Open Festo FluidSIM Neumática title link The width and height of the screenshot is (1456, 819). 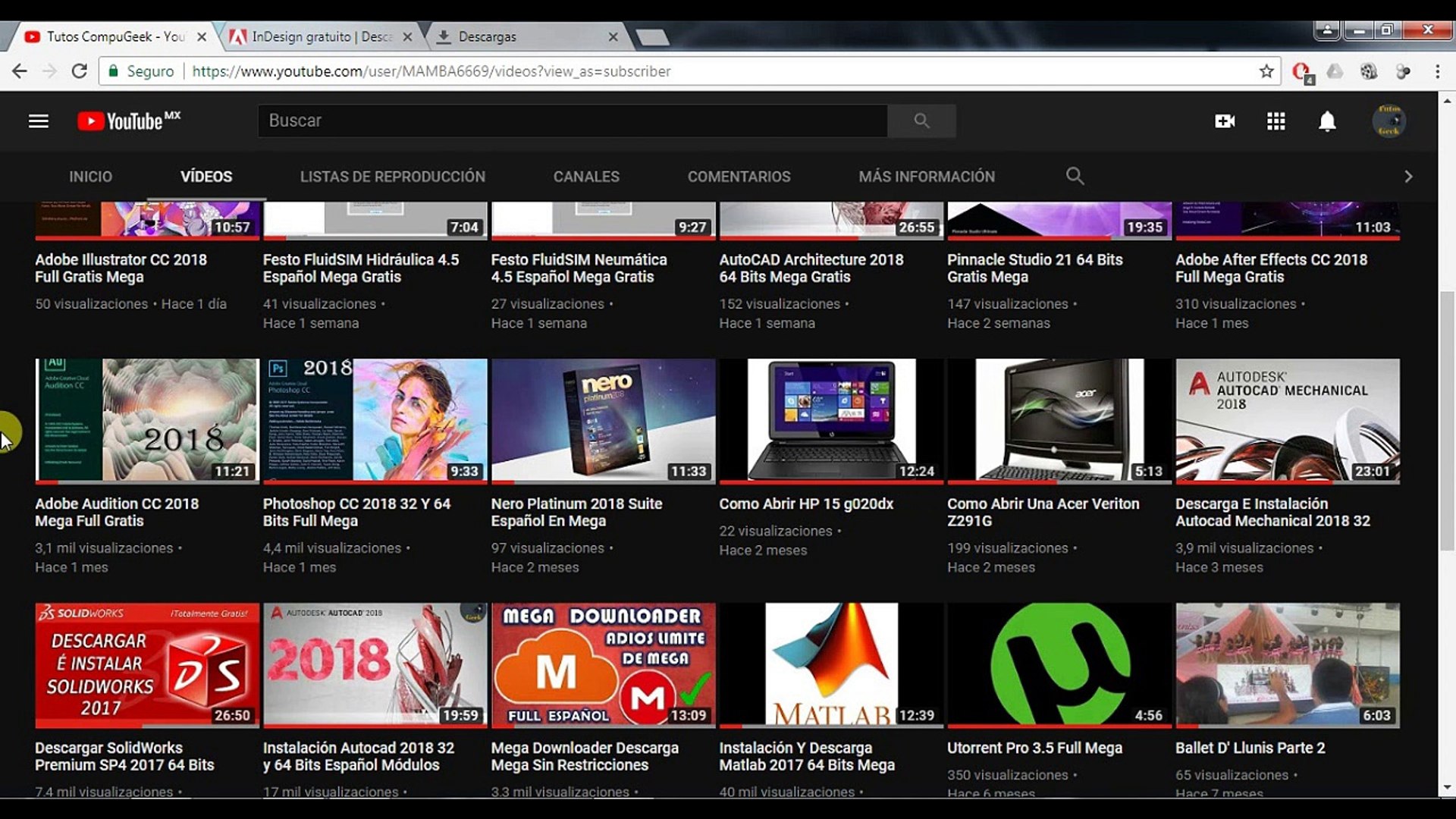click(579, 268)
